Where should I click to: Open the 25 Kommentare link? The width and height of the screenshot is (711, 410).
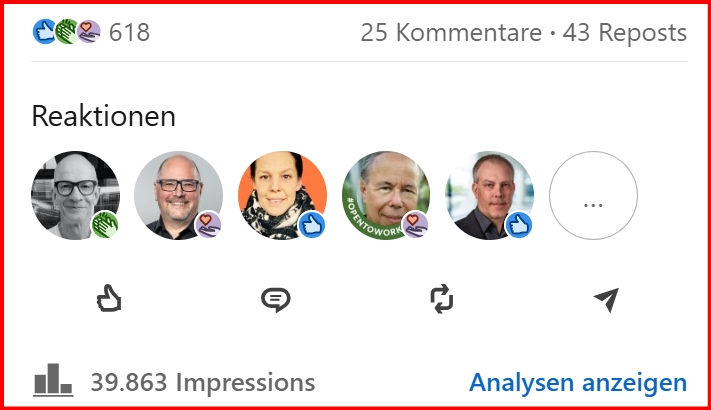pyautogui.click(x=451, y=33)
